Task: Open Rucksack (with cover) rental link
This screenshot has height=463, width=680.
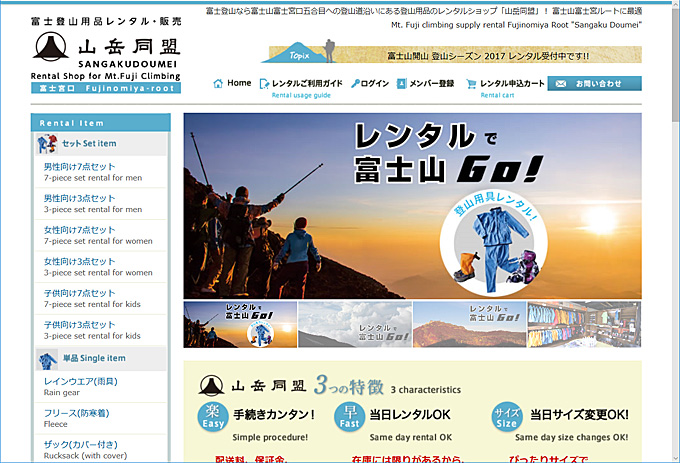Action: tap(101, 449)
